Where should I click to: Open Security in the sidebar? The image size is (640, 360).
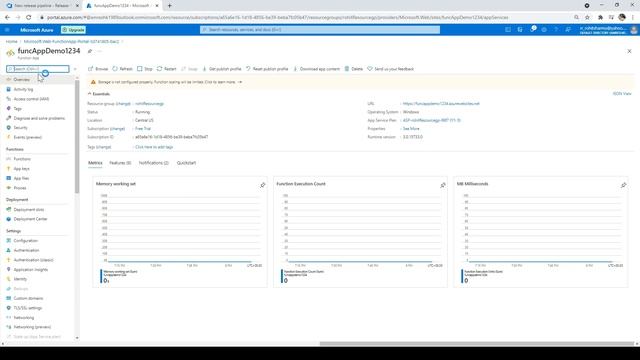[20, 128]
